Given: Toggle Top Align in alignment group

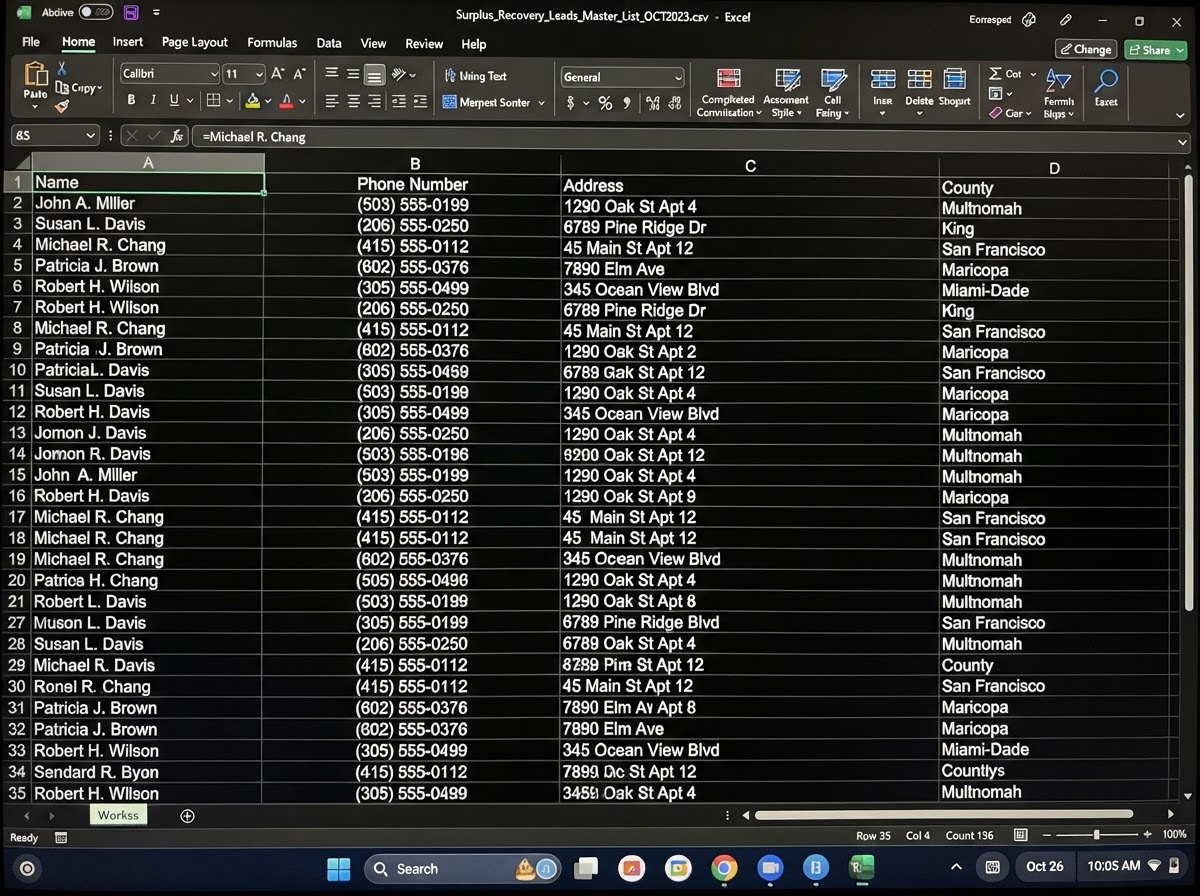Looking at the screenshot, I should pyautogui.click(x=332, y=74).
